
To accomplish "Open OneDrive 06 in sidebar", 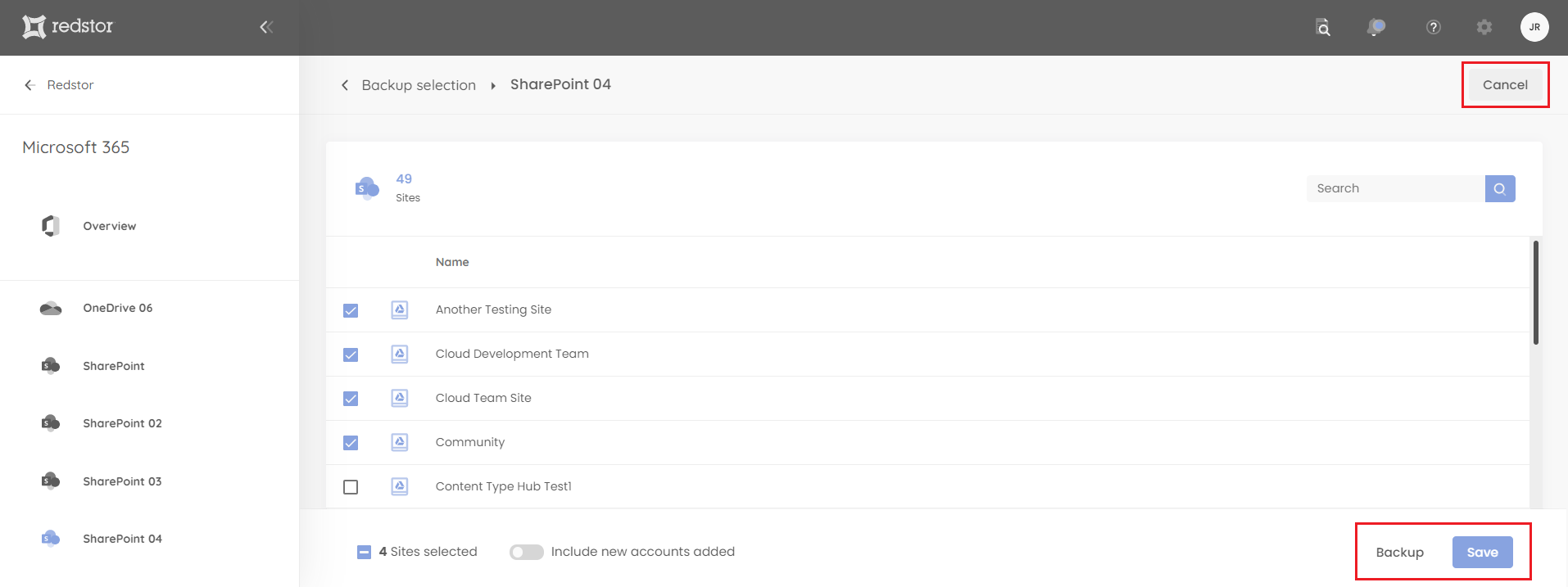I will click(118, 309).
